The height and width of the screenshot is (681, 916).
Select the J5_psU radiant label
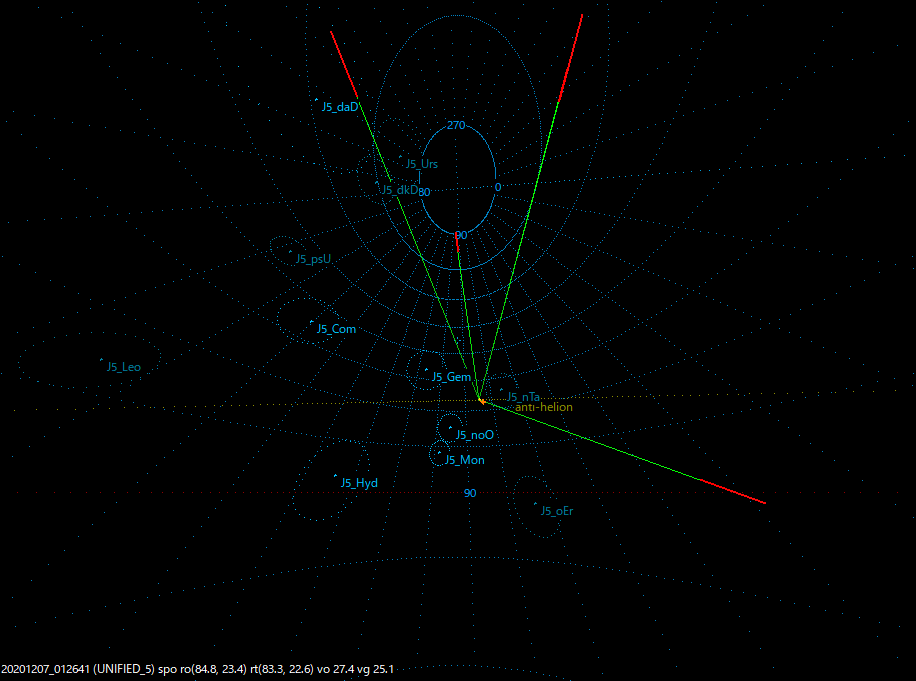[313, 259]
